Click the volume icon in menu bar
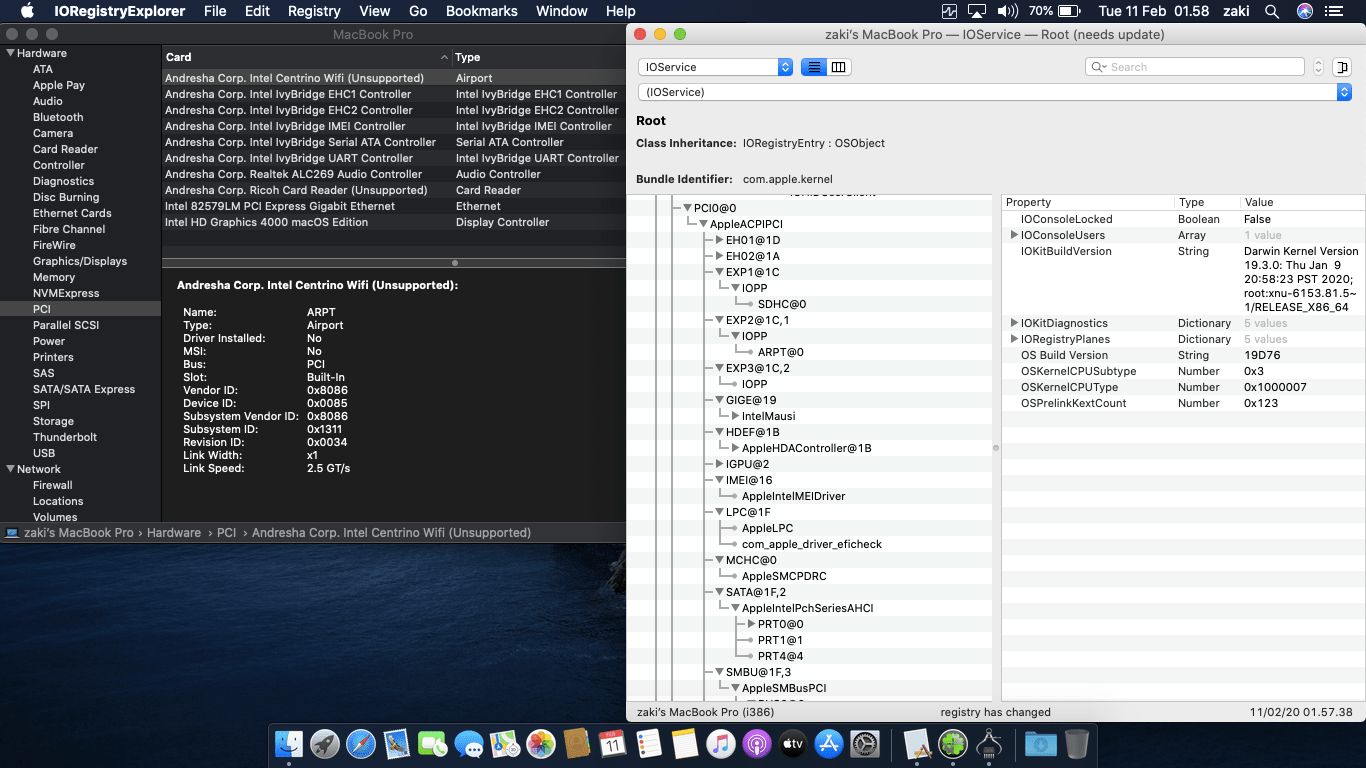Screen dimensions: 1366x768 pos(1007,11)
